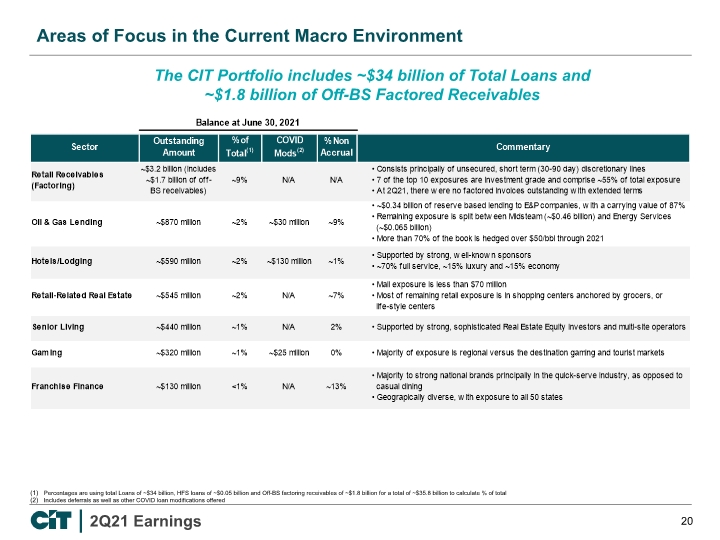
Task: Click the '~$130 million' Franchise Finance amount
Action: (x=179, y=386)
